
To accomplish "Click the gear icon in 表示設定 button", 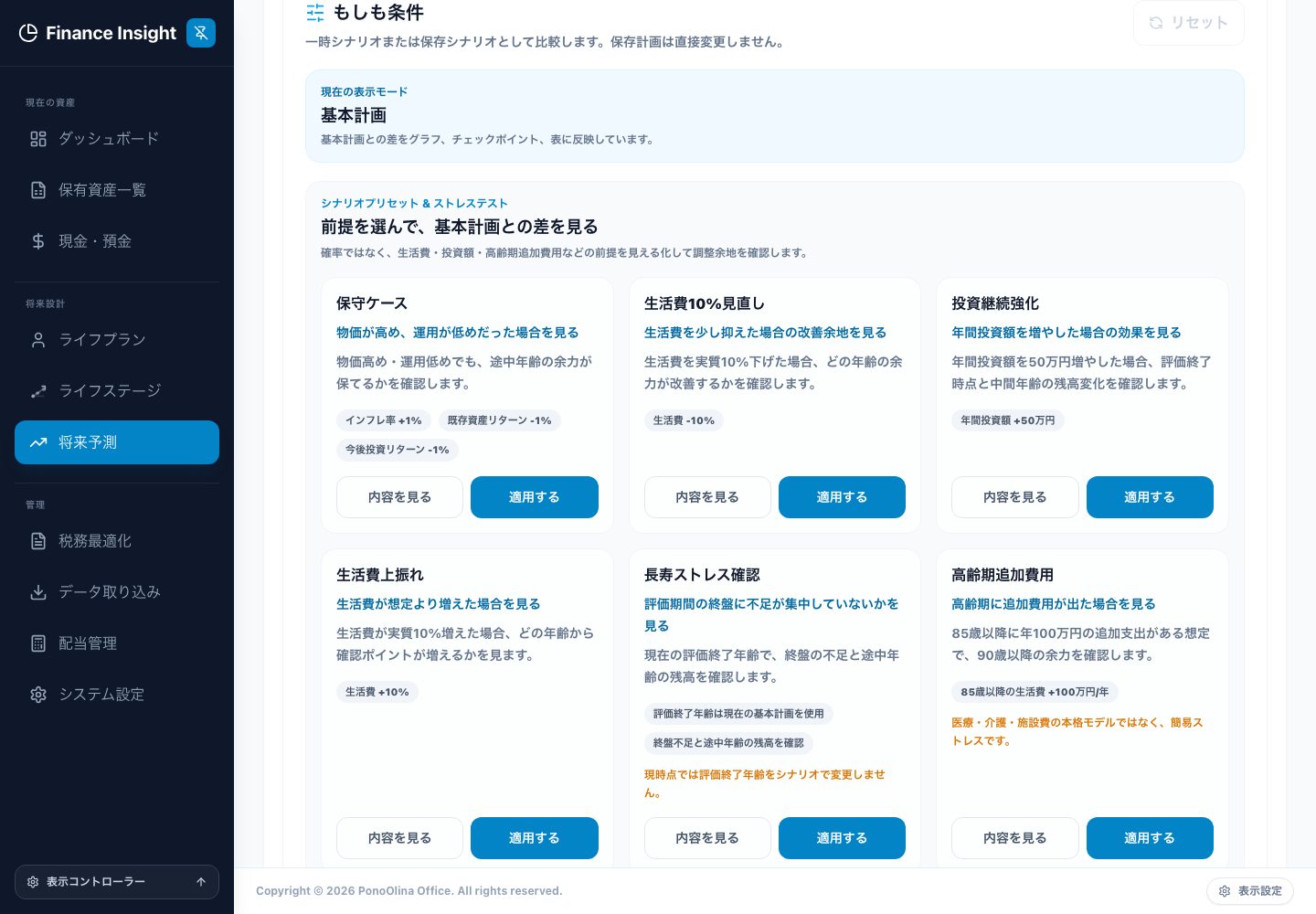I will pos(1225,891).
